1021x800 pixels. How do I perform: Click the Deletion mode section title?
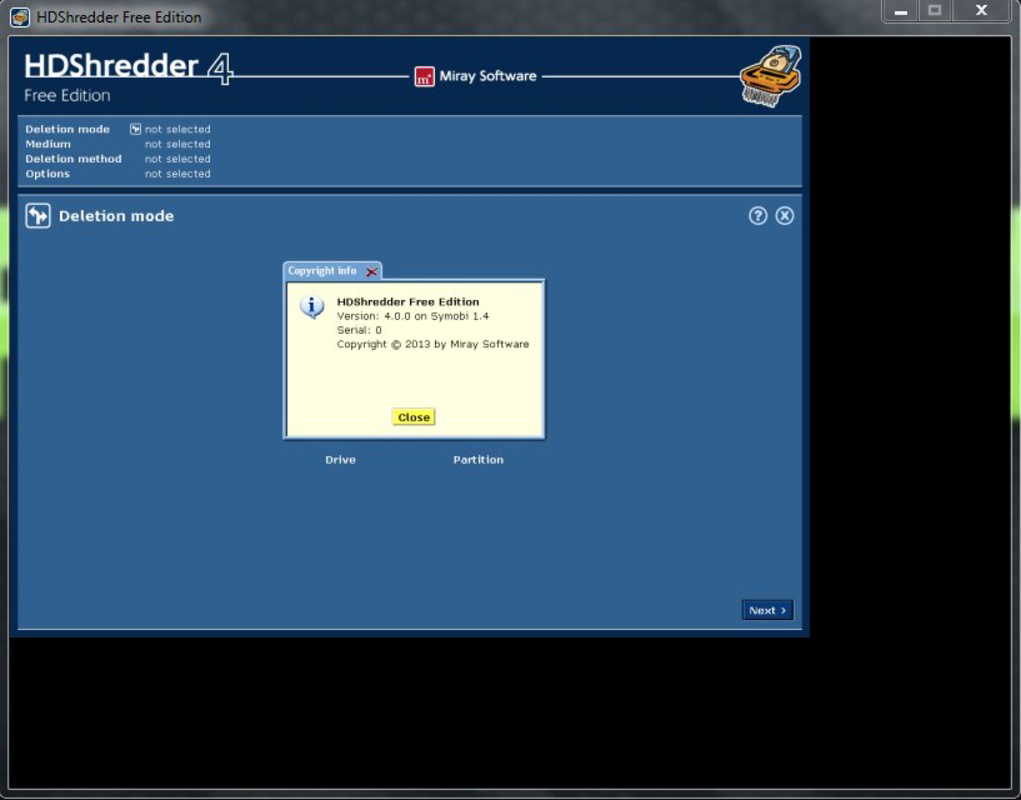click(x=117, y=216)
